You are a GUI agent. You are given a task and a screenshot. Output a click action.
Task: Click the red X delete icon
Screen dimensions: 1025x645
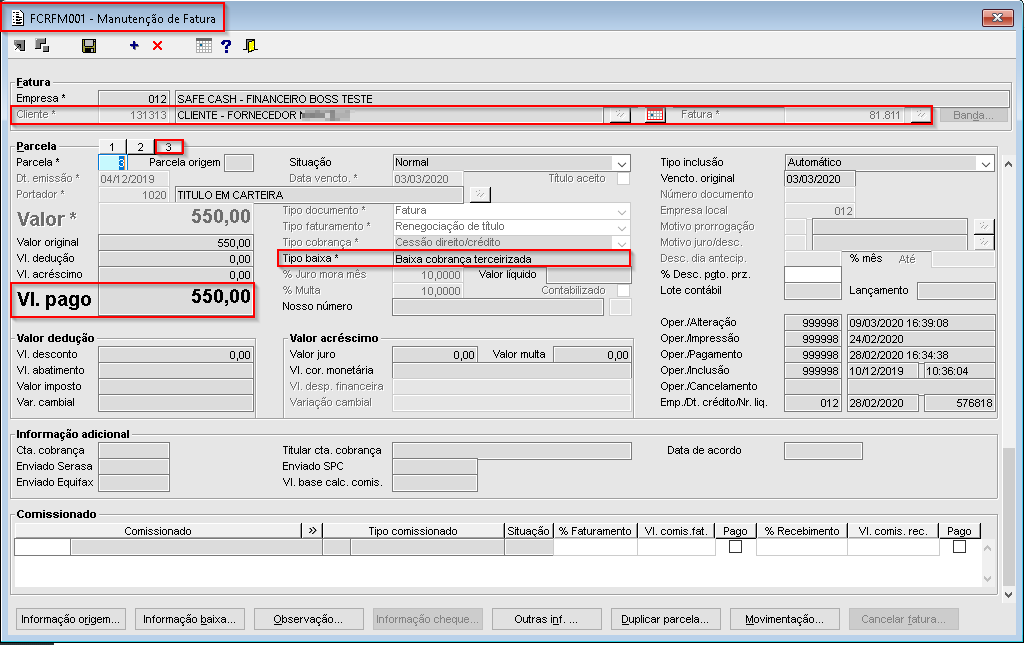click(158, 46)
